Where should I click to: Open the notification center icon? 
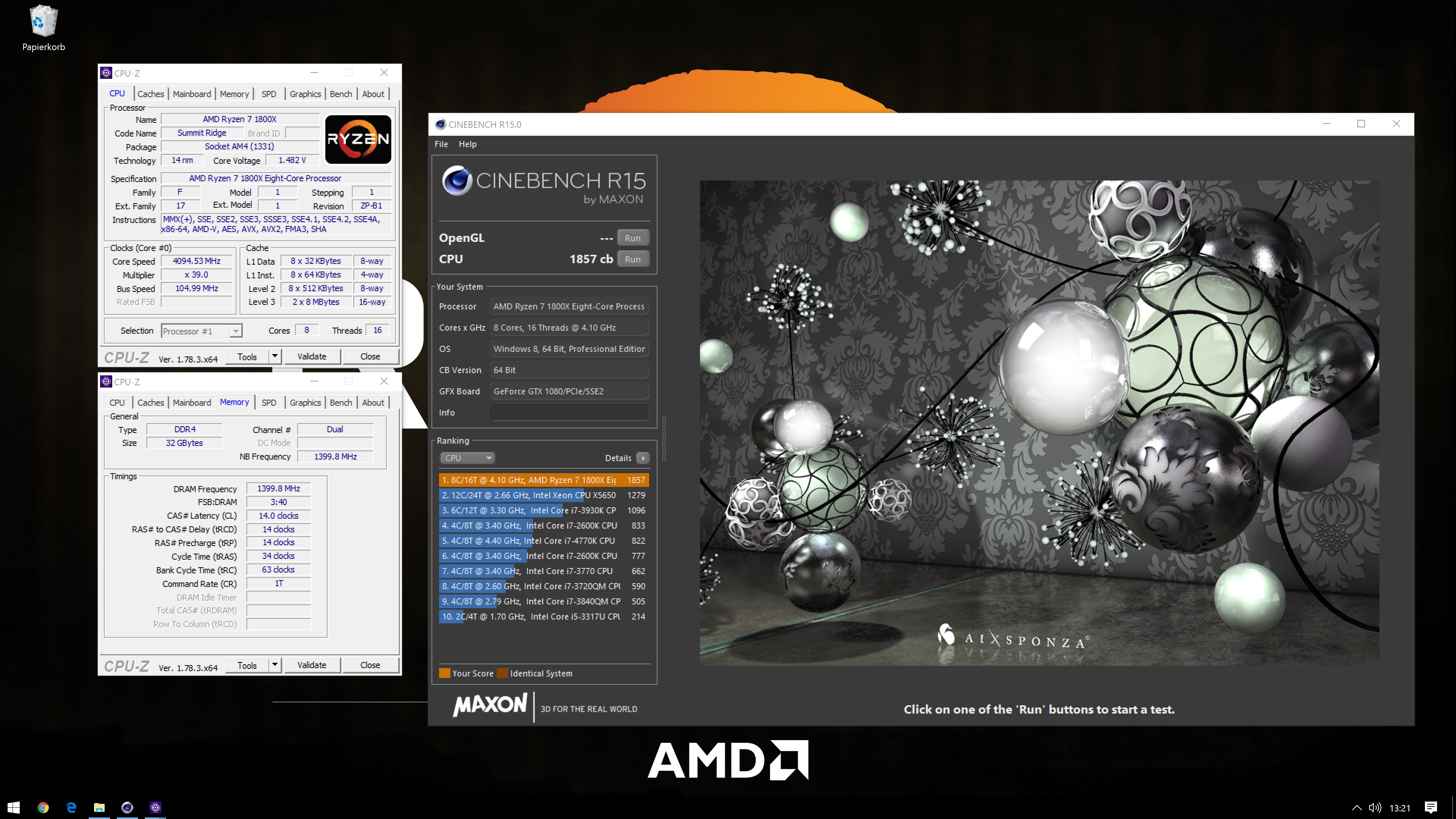[x=1431, y=808]
